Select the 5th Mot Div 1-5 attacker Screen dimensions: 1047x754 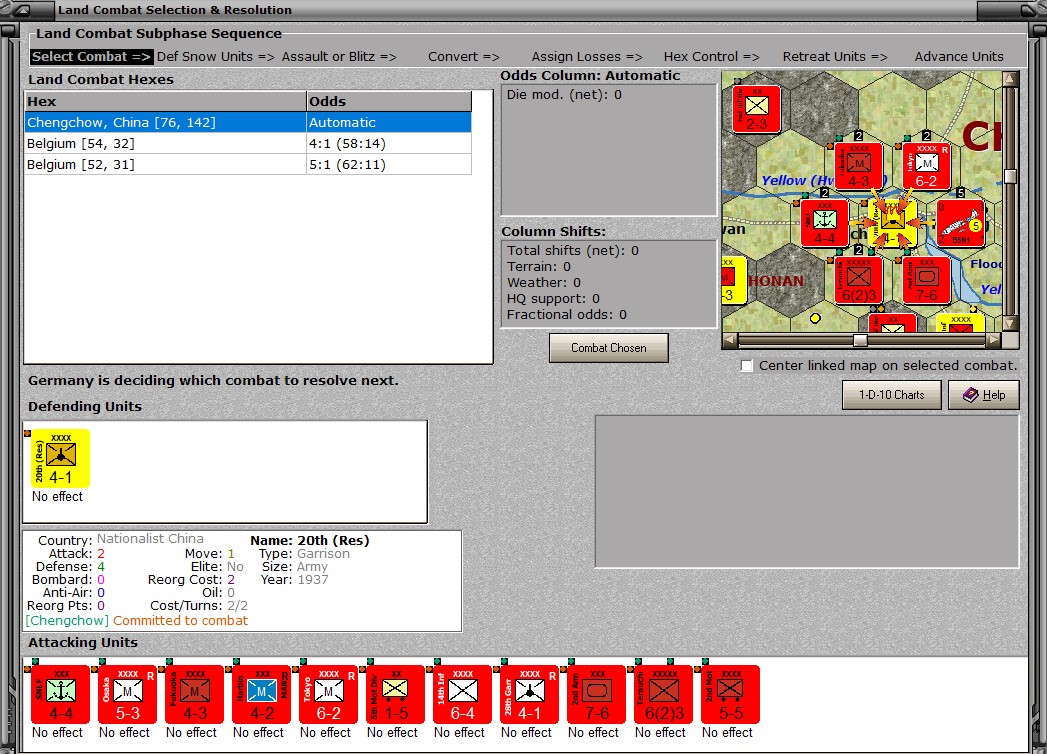[395, 694]
